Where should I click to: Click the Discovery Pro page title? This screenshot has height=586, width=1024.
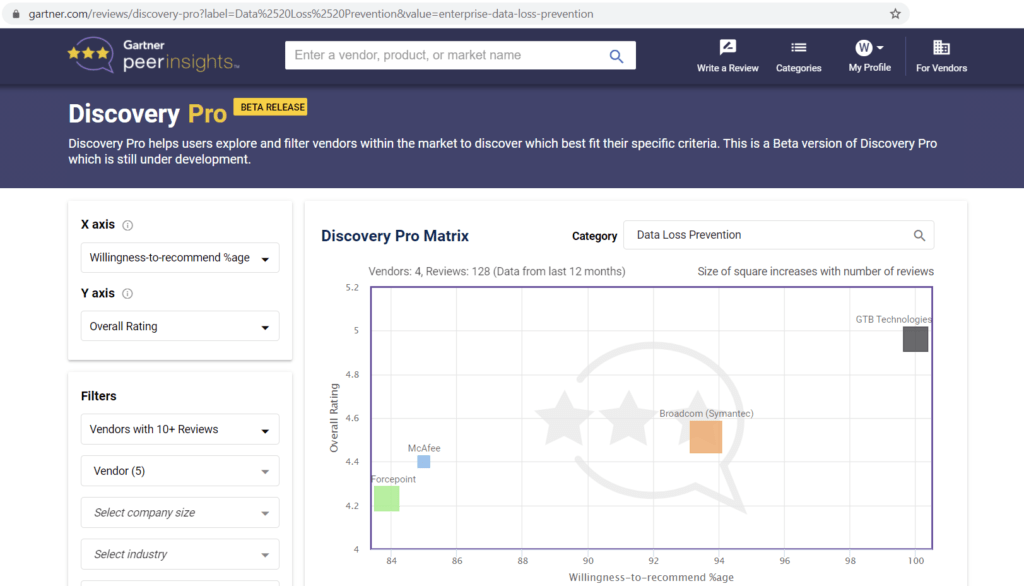pos(148,114)
